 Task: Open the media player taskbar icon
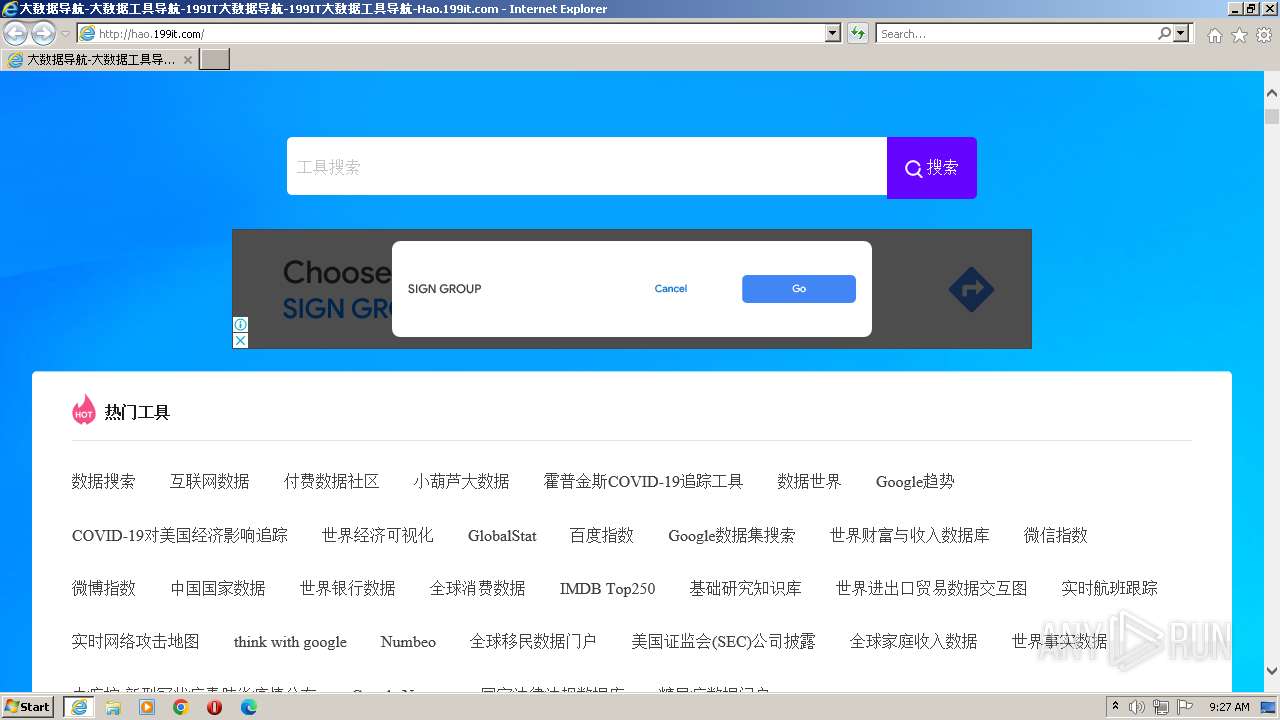147,707
